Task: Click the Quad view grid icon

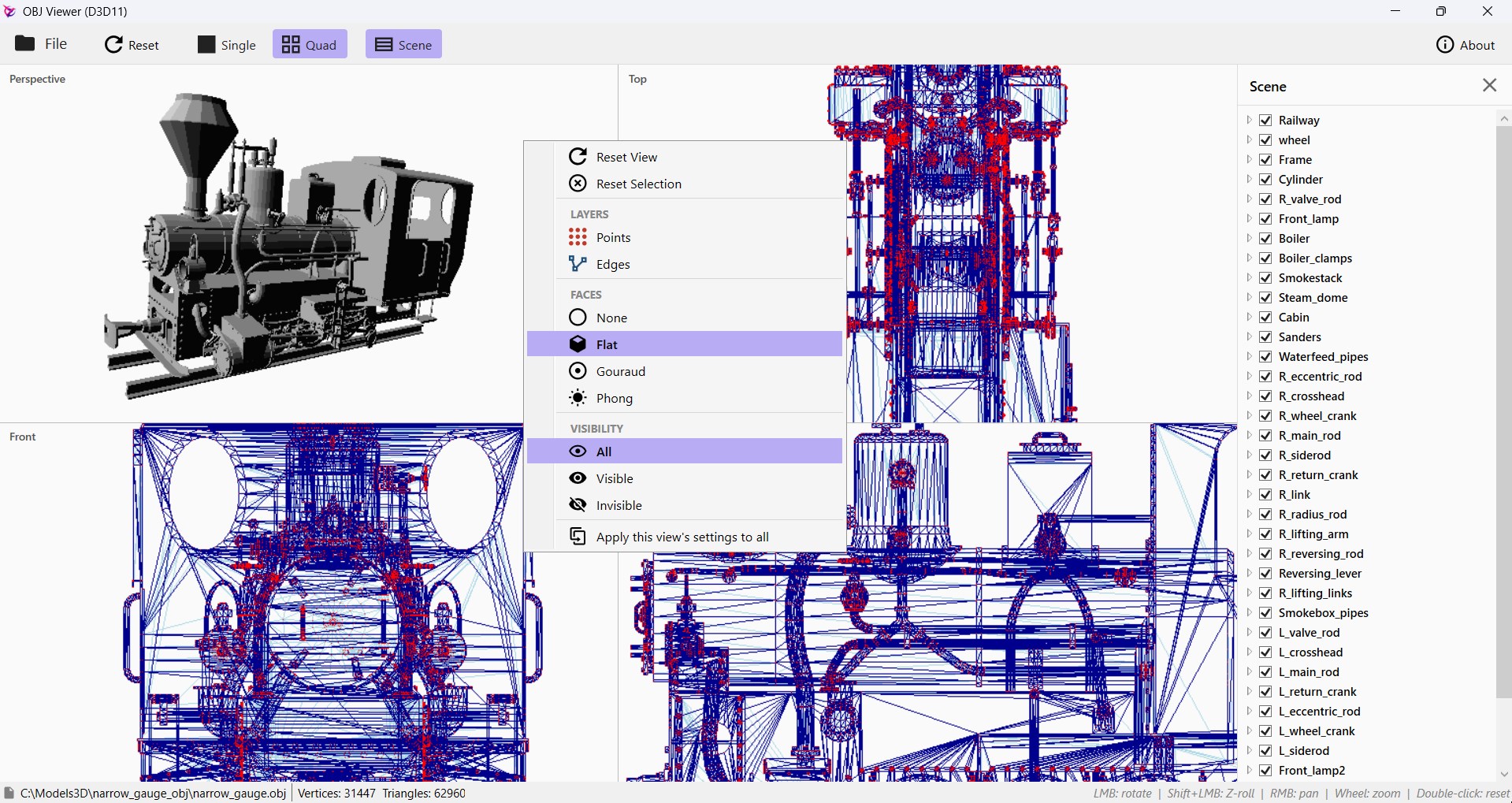Action: [291, 45]
